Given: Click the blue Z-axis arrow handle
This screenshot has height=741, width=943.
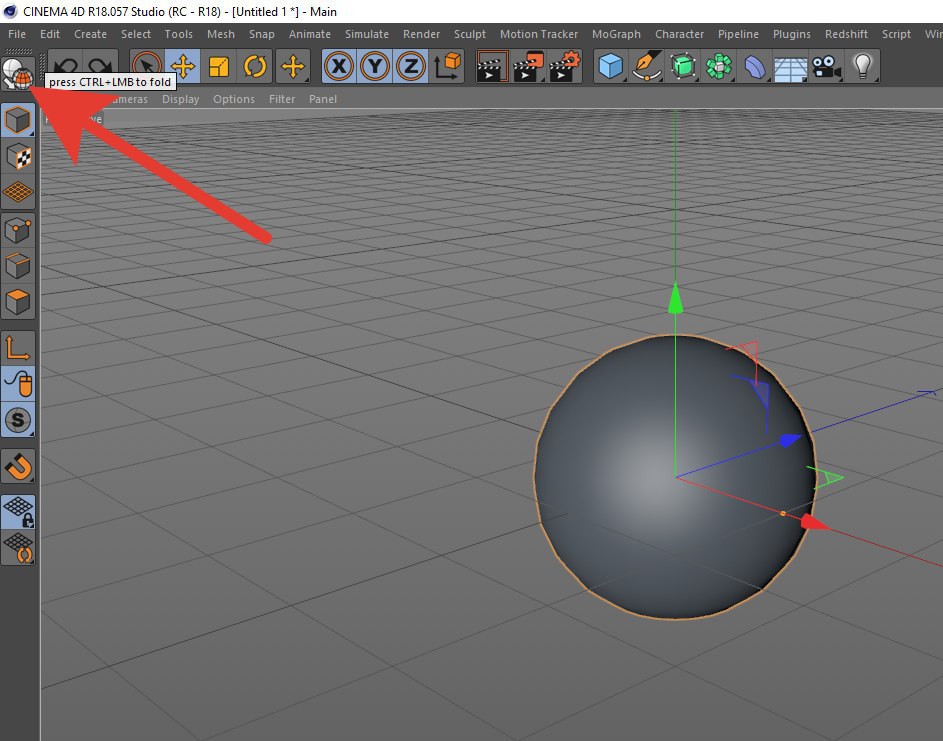Looking at the screenshot, I should coord(791,440).
